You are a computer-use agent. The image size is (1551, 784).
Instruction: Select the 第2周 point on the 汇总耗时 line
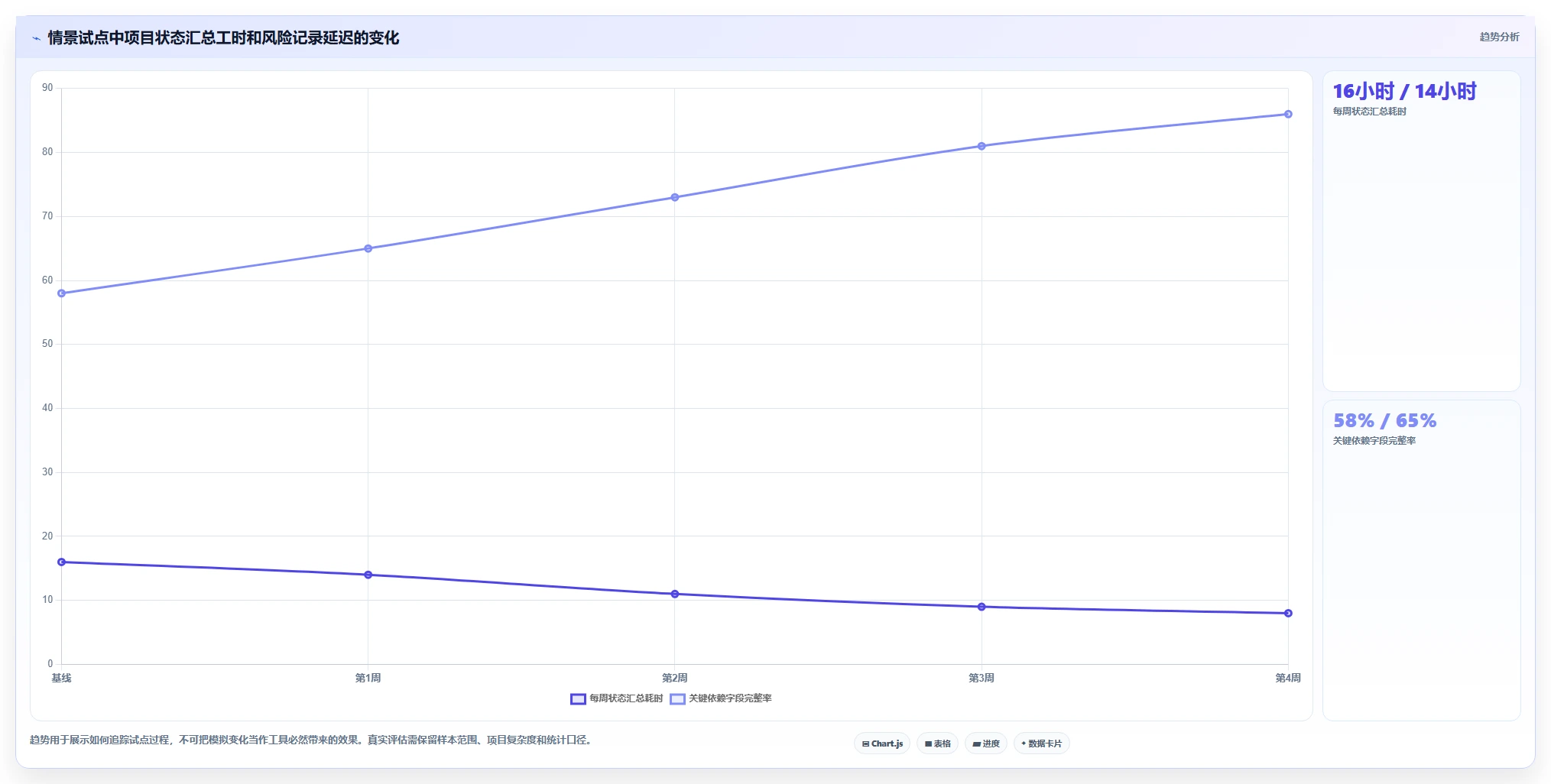click(675, 594)
